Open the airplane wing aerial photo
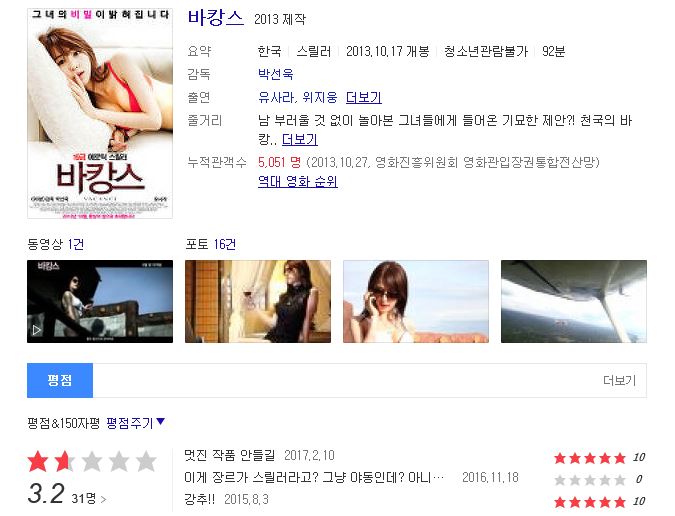This screenshot has width=675, height=516. pos(574,301)
